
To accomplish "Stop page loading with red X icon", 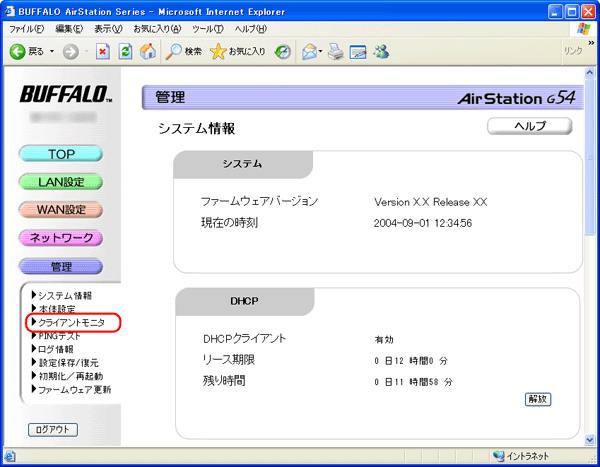I will [103, 51].
